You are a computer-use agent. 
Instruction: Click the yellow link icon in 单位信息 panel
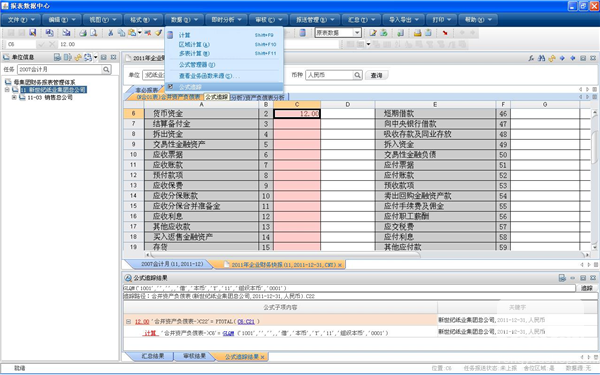click(x=78, y=57)
